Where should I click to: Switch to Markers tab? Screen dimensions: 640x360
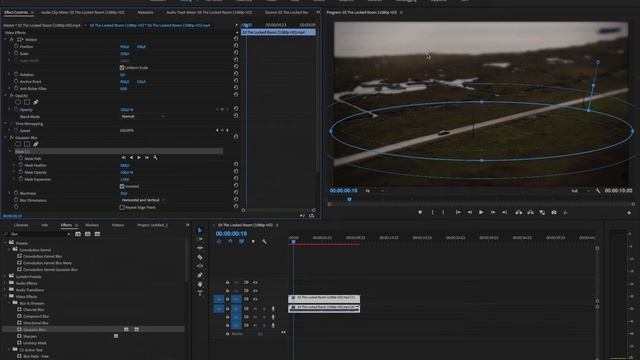92,225
